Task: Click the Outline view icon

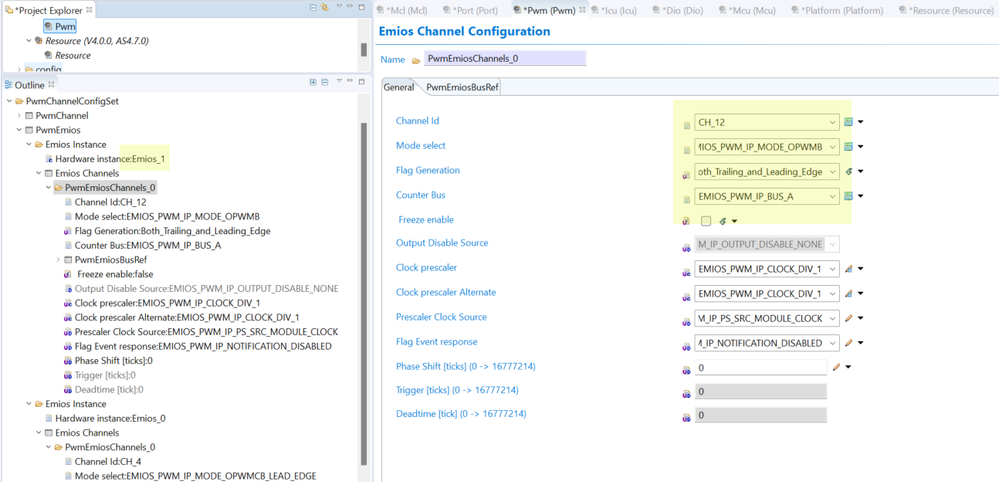Action: click(x=8, y=85)
